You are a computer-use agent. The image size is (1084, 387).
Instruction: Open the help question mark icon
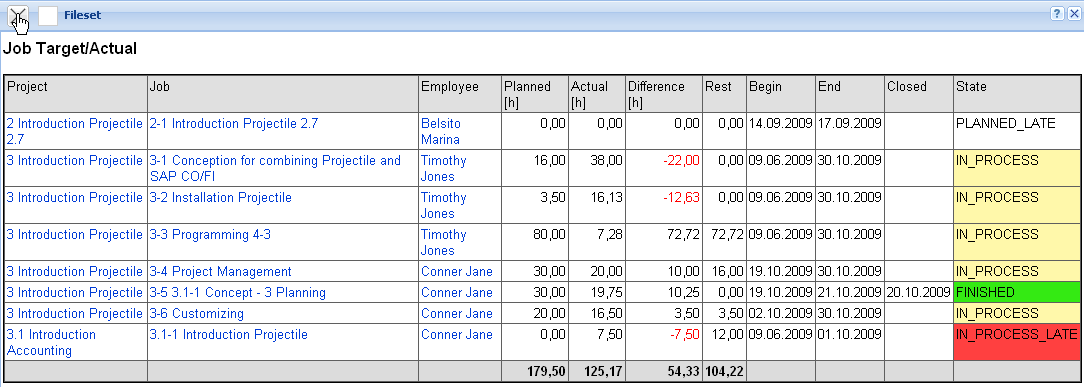pyautogui.click(x=1057, y=14)
